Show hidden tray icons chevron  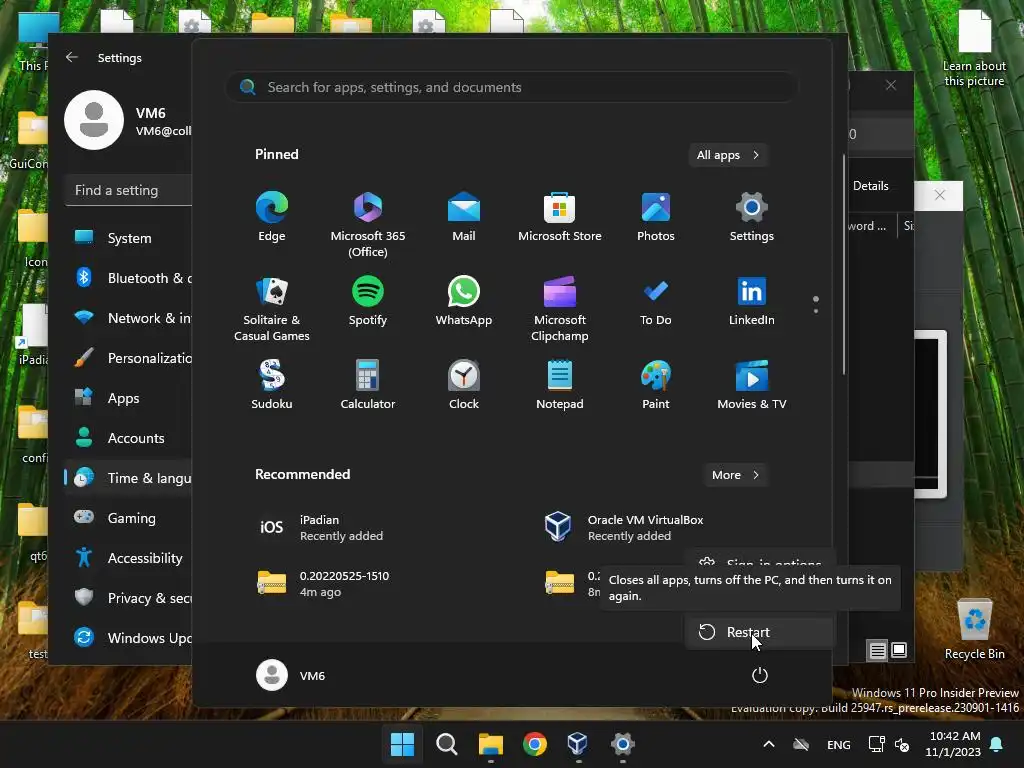point(769,744)
